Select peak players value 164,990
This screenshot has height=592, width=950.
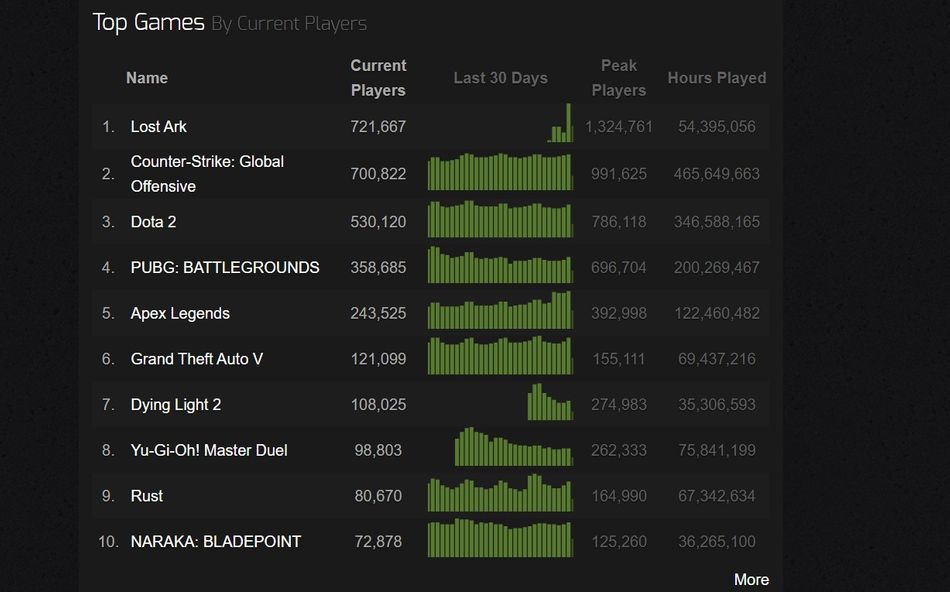point(619,496)
